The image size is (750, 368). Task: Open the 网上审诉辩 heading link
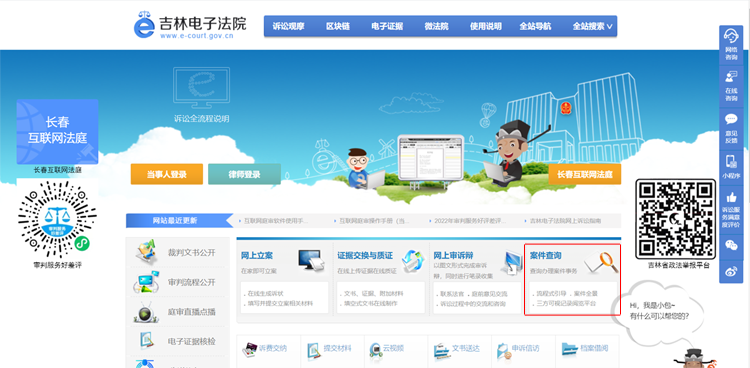click(453, 256)
